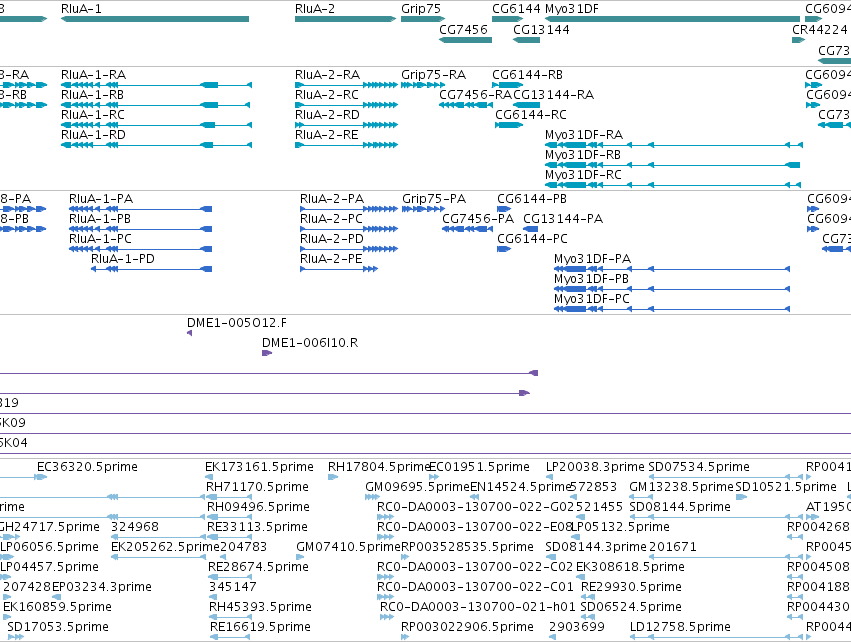Click transcript label RluA-2-RE
Viewport: 851px width, 642px height.
coord(327,135)
